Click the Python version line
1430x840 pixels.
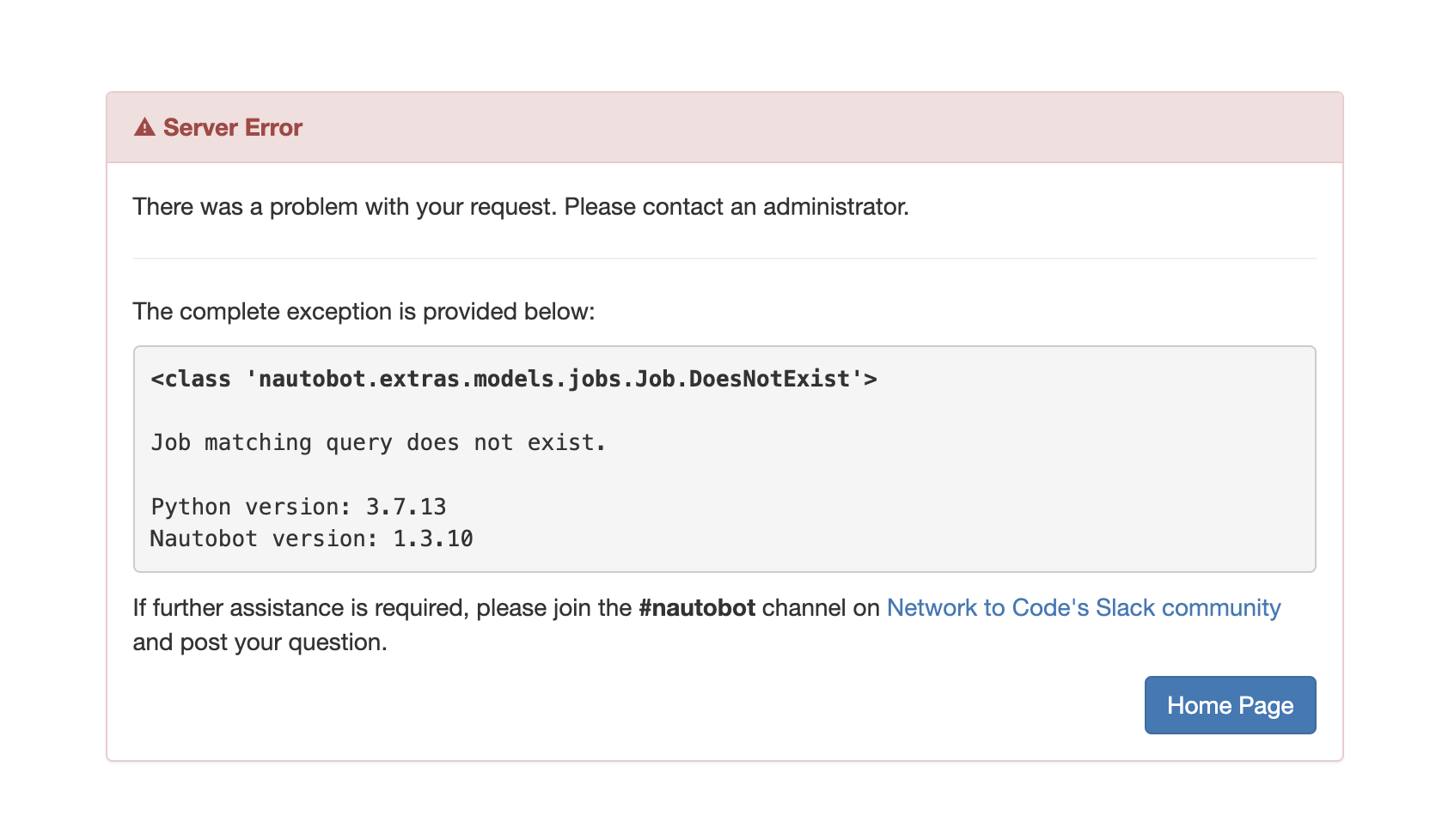(x=297, y=507)
